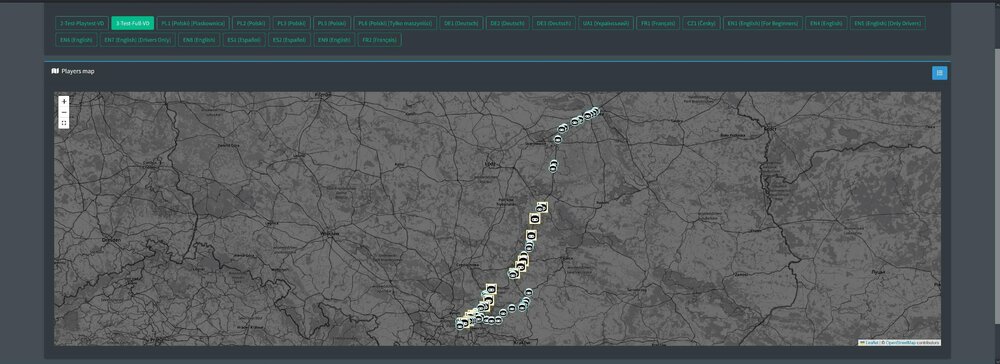This screenshot has height=364, width=1000.
Task: Switch to ES1 (Español) server
Action: (244, 40)
